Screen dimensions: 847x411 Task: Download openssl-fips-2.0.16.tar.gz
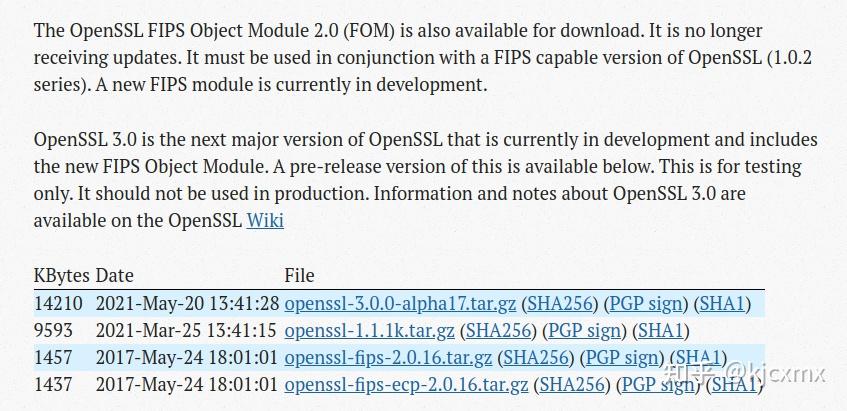click(x=388, y=358)
